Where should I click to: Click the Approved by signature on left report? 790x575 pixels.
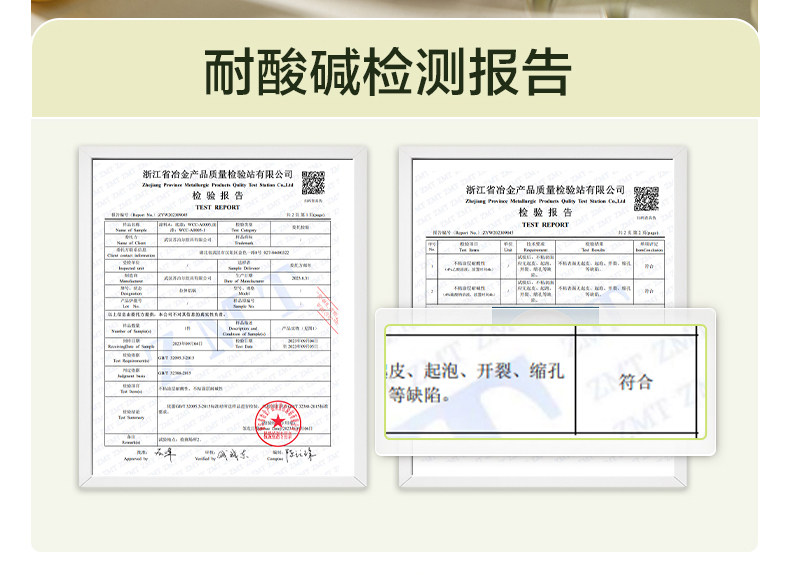165,454
